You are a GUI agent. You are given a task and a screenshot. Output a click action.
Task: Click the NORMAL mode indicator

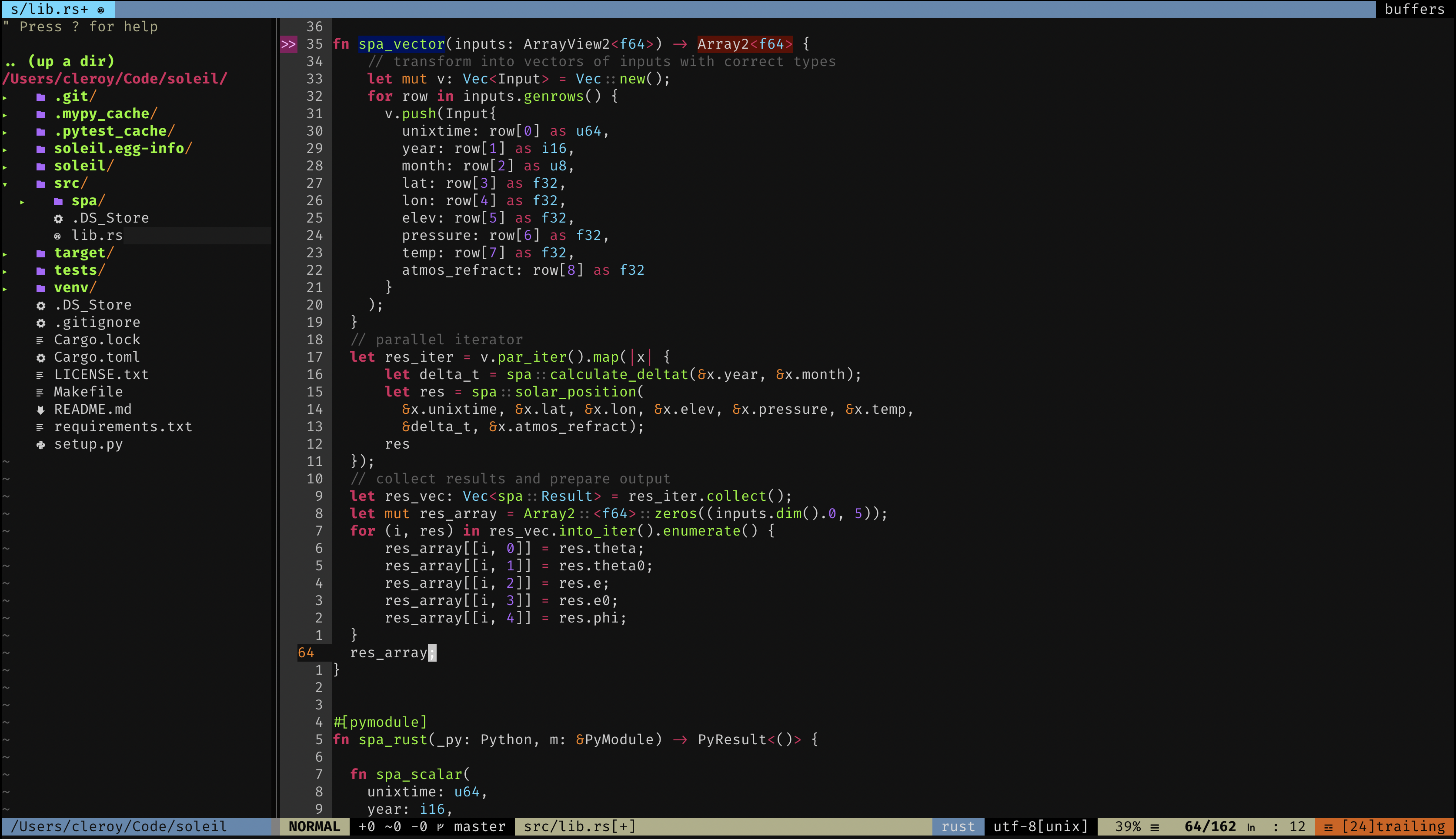(315, 826)
